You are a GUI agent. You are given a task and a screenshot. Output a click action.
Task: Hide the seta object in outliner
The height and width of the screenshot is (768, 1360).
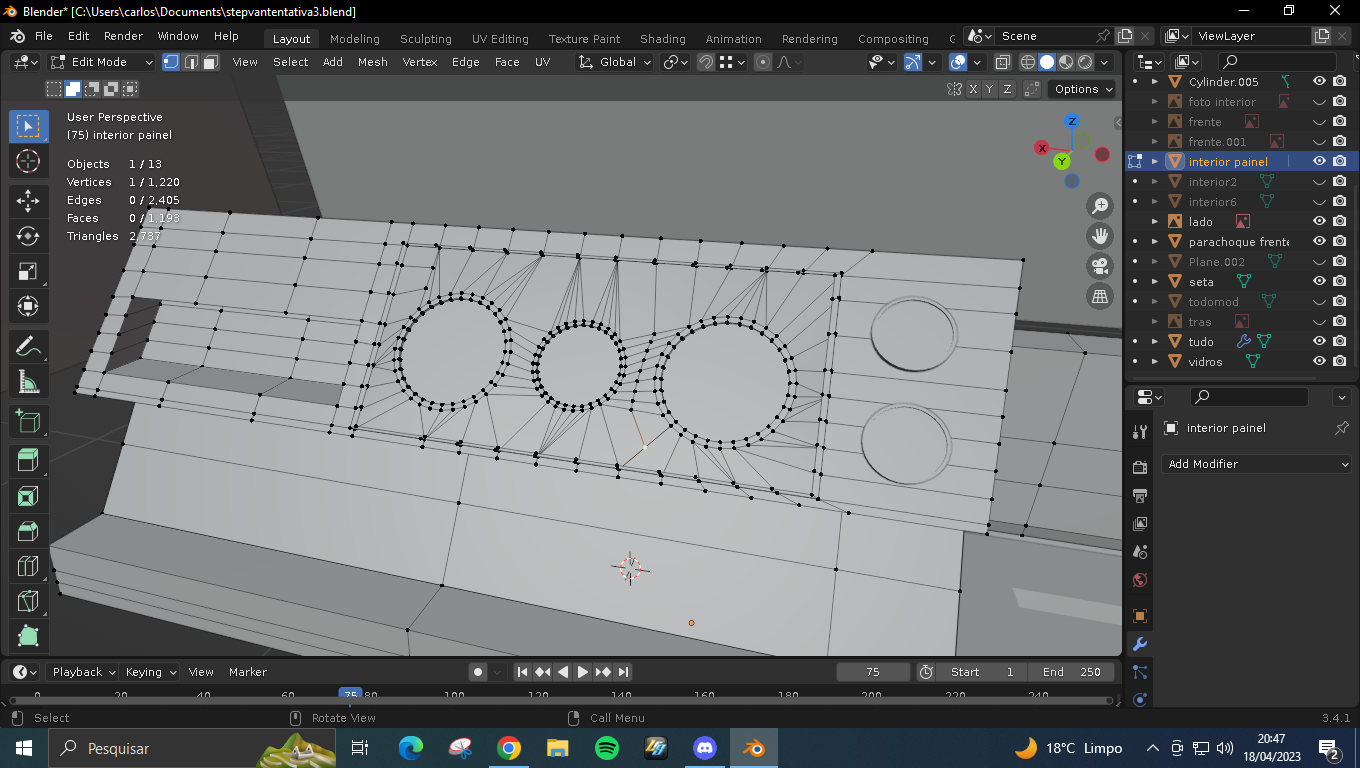click(1319, 282)
